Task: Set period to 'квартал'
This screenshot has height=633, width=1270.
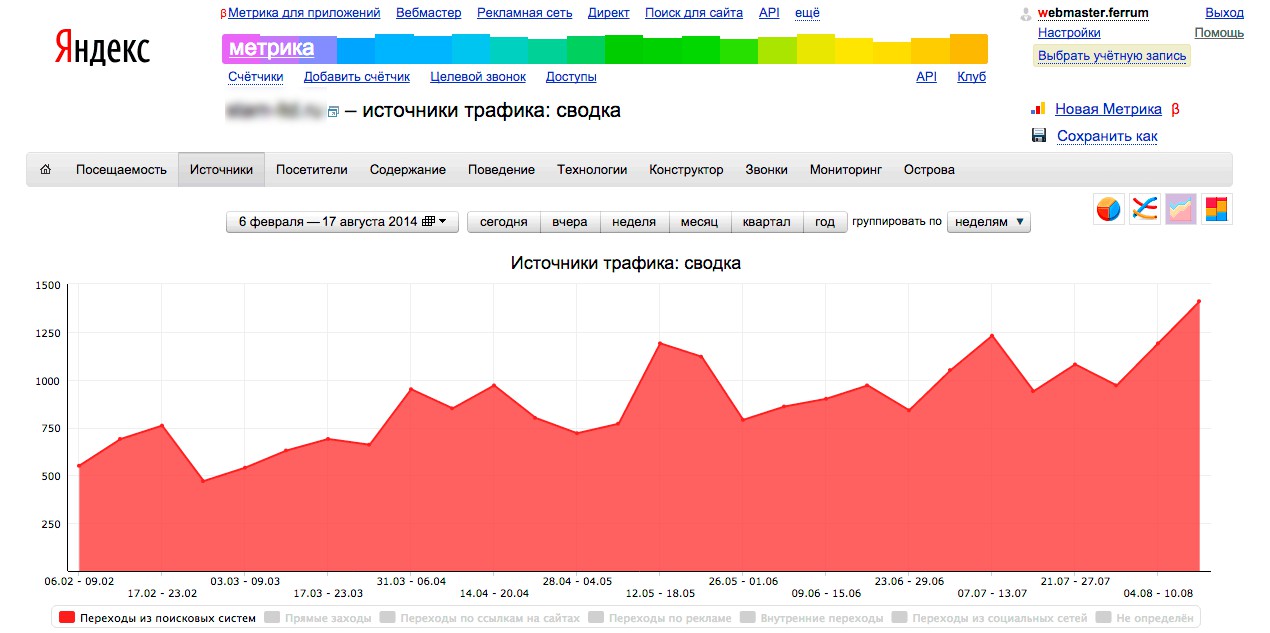Action: pyautogui.click(x=767, y=222)
